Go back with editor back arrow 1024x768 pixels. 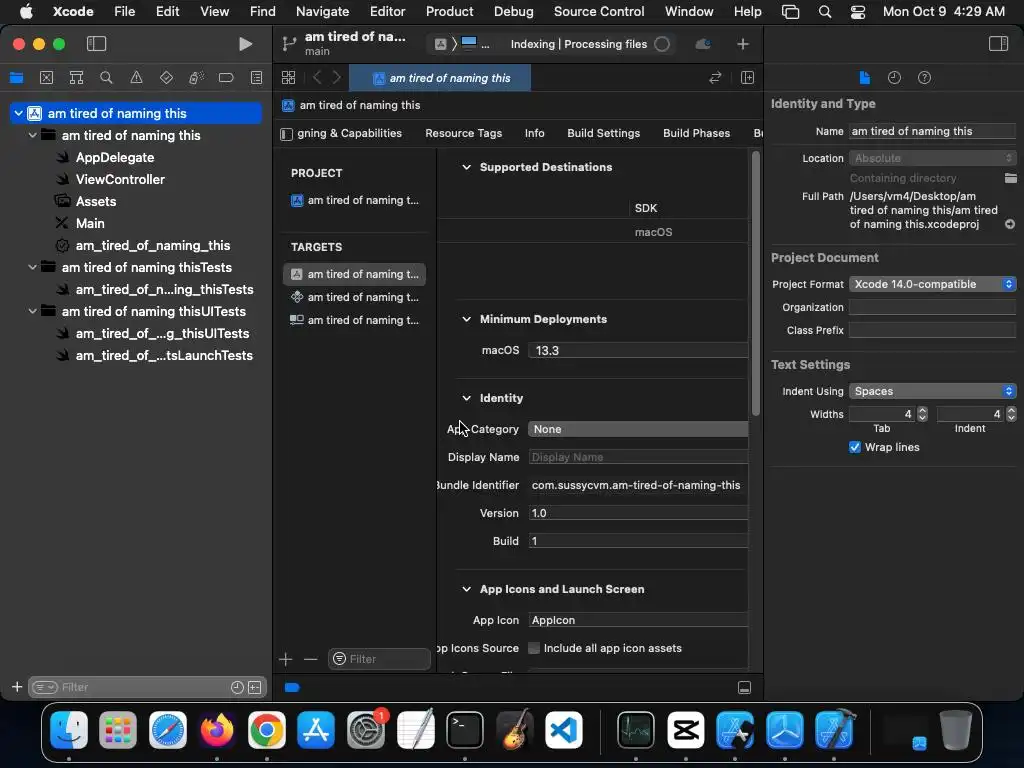pyautogui.click(x=317, y=78)
